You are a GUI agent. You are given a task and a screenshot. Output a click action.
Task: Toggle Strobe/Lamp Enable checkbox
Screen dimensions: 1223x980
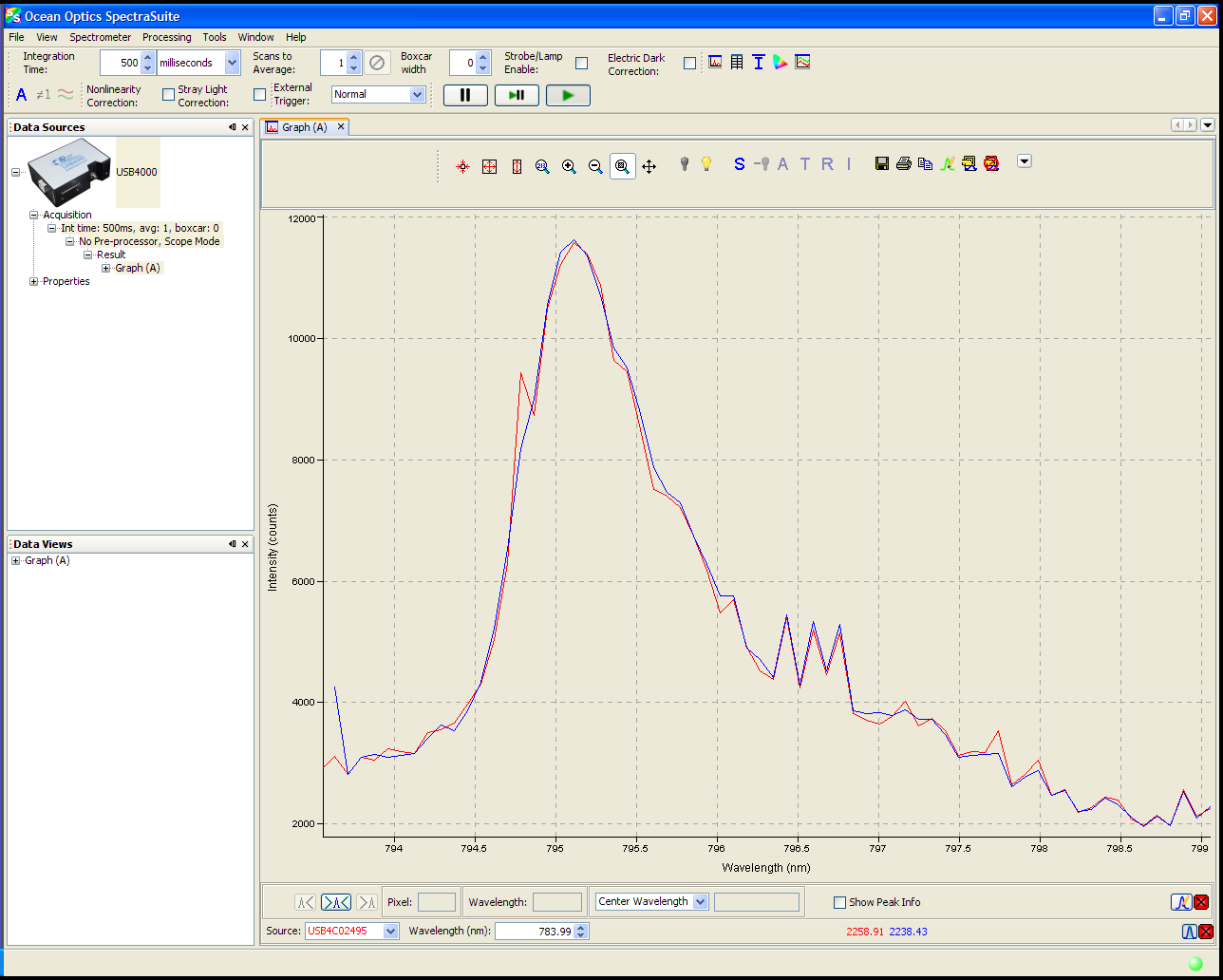click(582, 63)
